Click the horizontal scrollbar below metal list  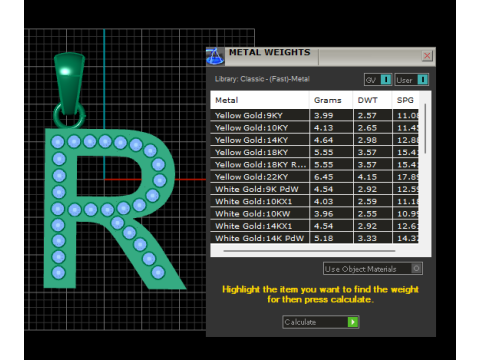tap(309, 251)
